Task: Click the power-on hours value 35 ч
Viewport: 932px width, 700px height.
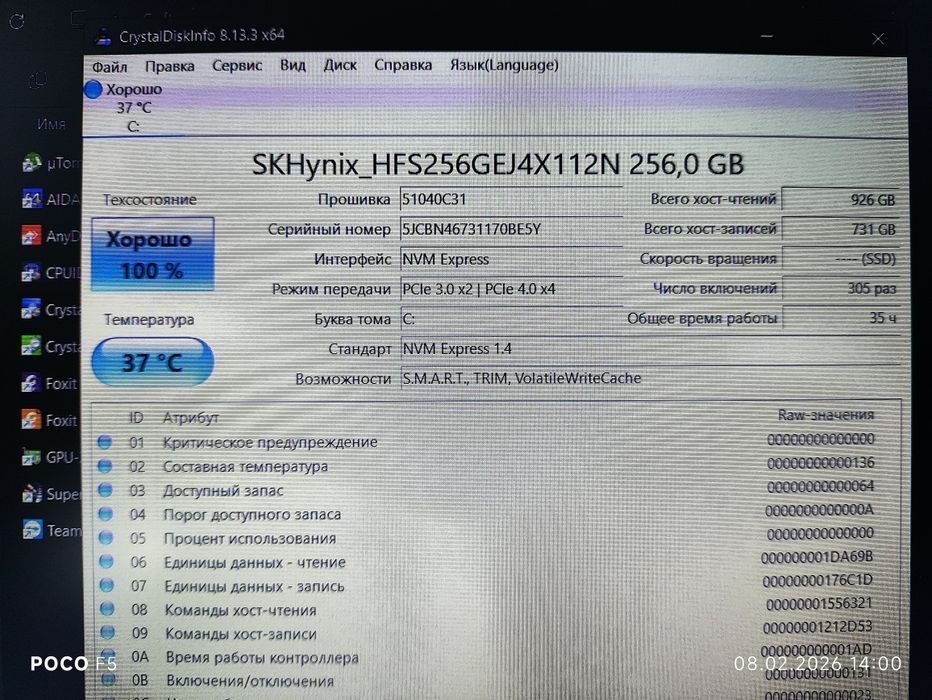Action: [840, 318]
